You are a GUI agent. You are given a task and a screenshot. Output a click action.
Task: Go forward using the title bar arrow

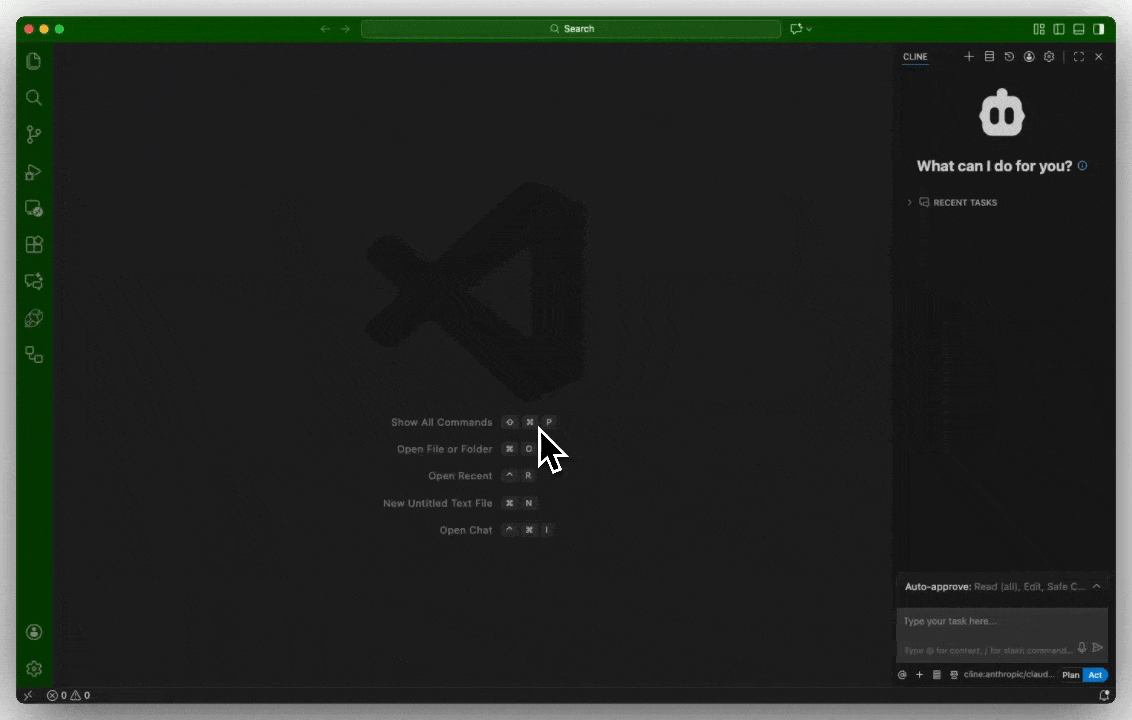345,29
